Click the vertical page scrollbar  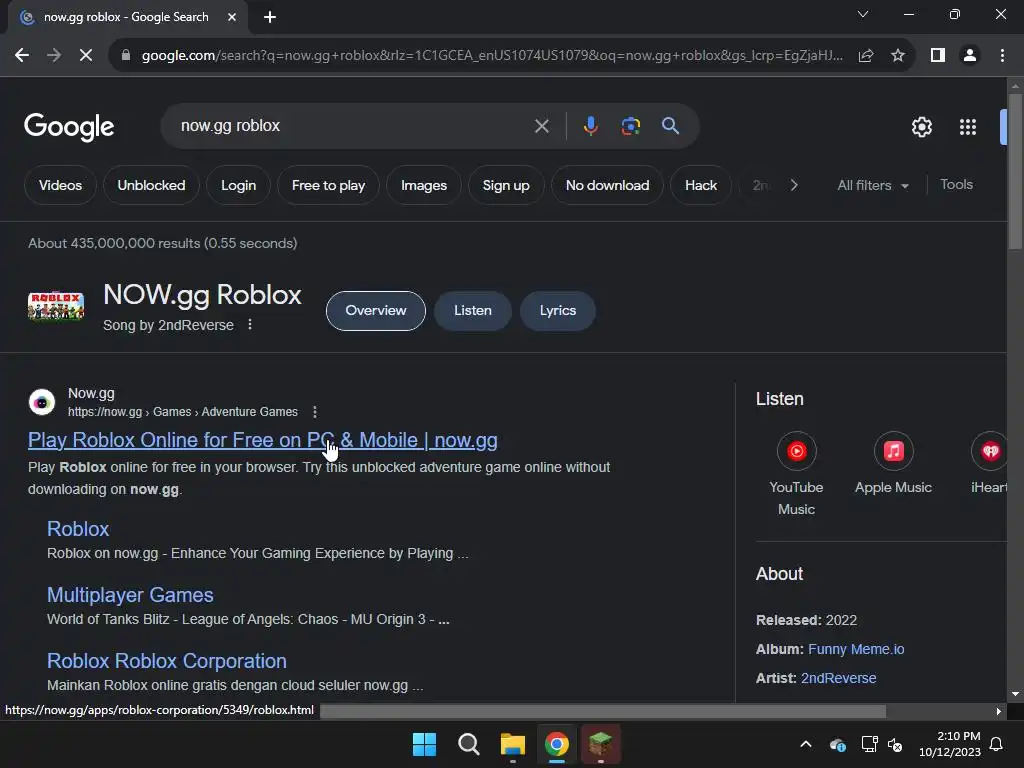[1015, 171]
